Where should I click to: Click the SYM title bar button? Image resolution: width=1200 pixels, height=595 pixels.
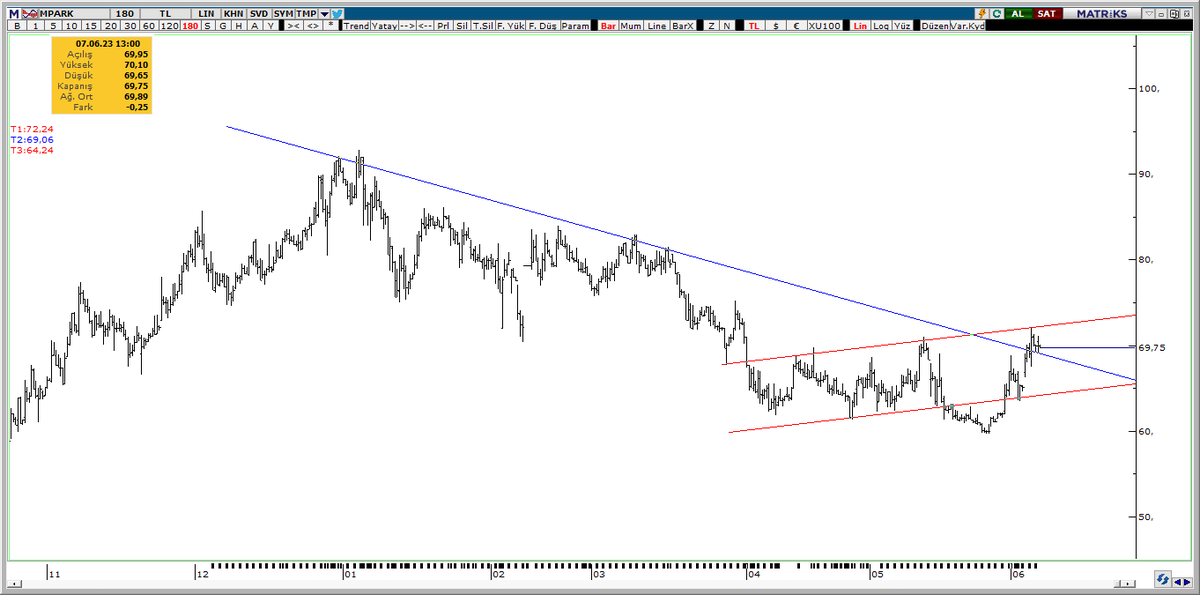(x=284, y=13)
